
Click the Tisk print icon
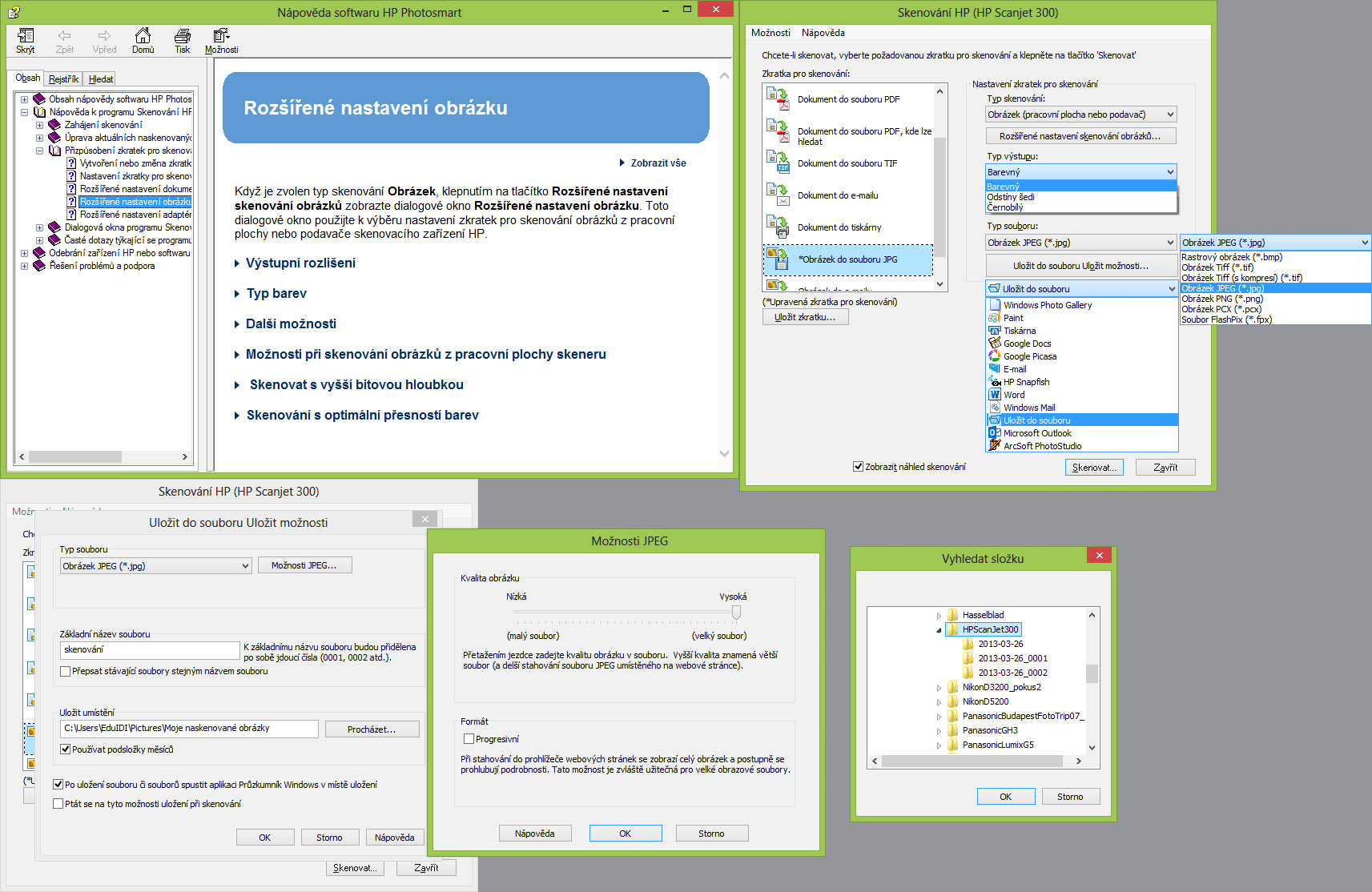(183, 36)
